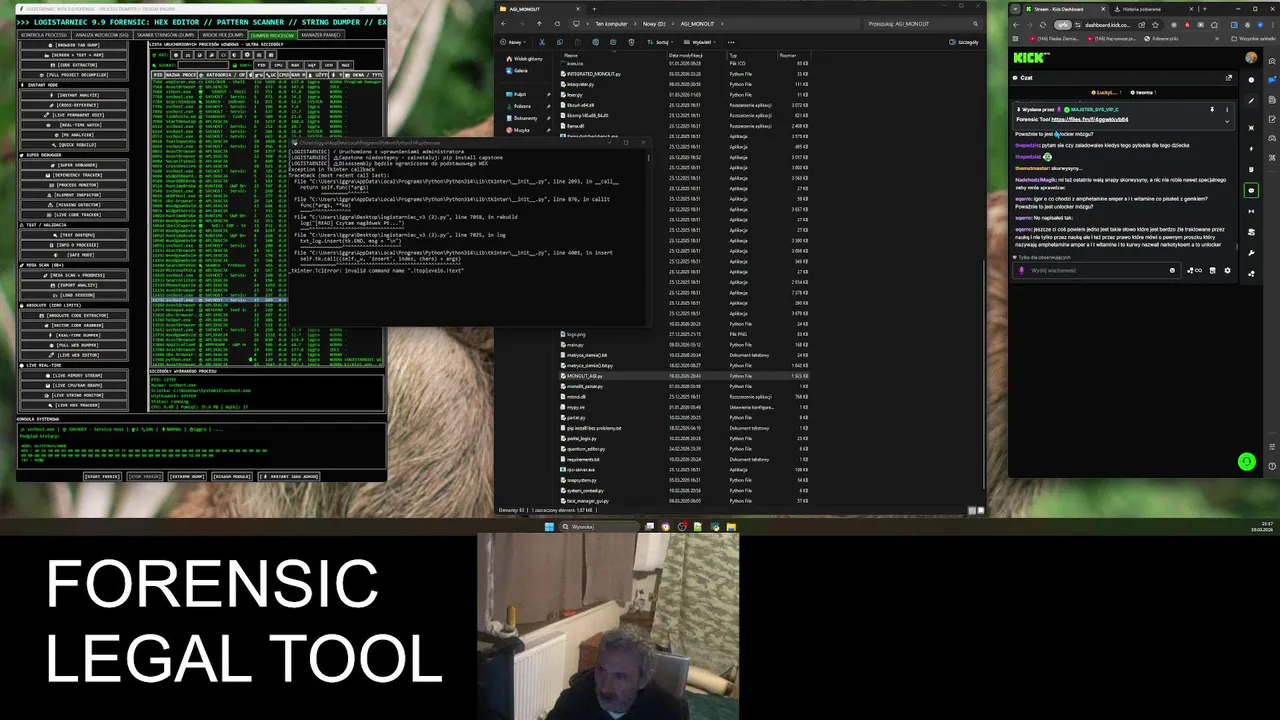Click the Copy icon in Explorer toolbar

[x=560, y=42]
